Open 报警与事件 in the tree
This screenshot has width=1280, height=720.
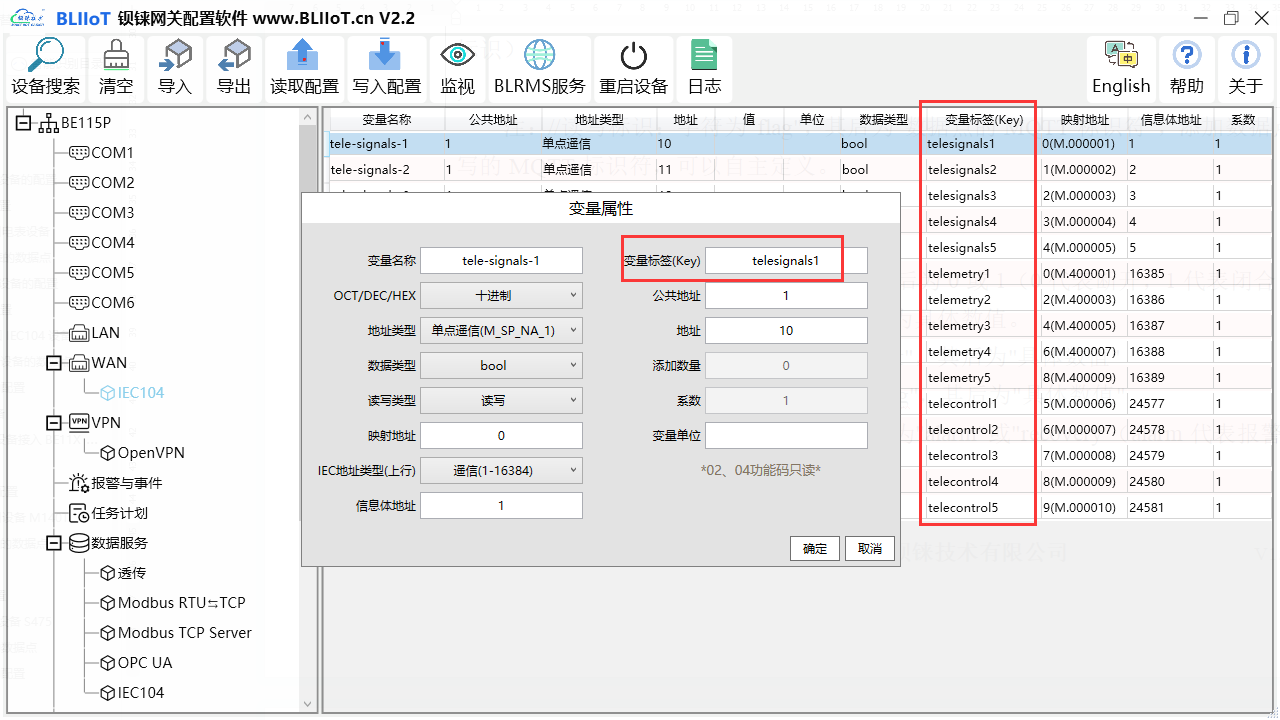pos(116,483)
